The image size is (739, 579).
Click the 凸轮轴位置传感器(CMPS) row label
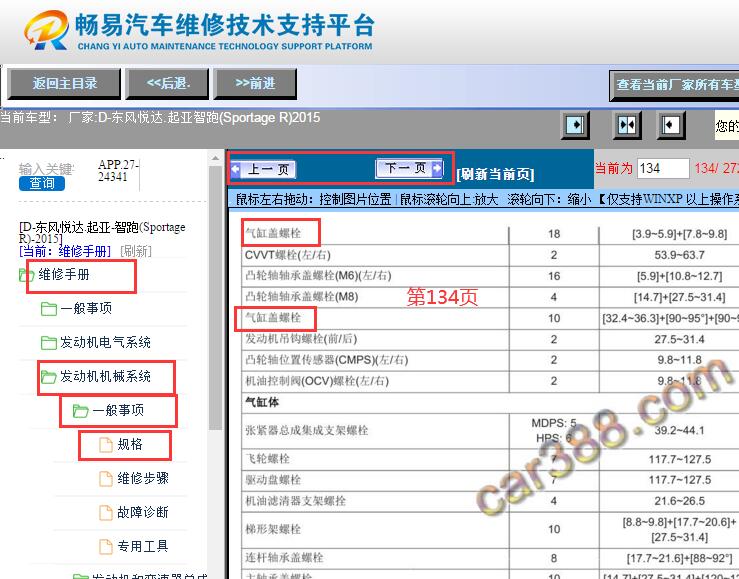pos(326,360)
